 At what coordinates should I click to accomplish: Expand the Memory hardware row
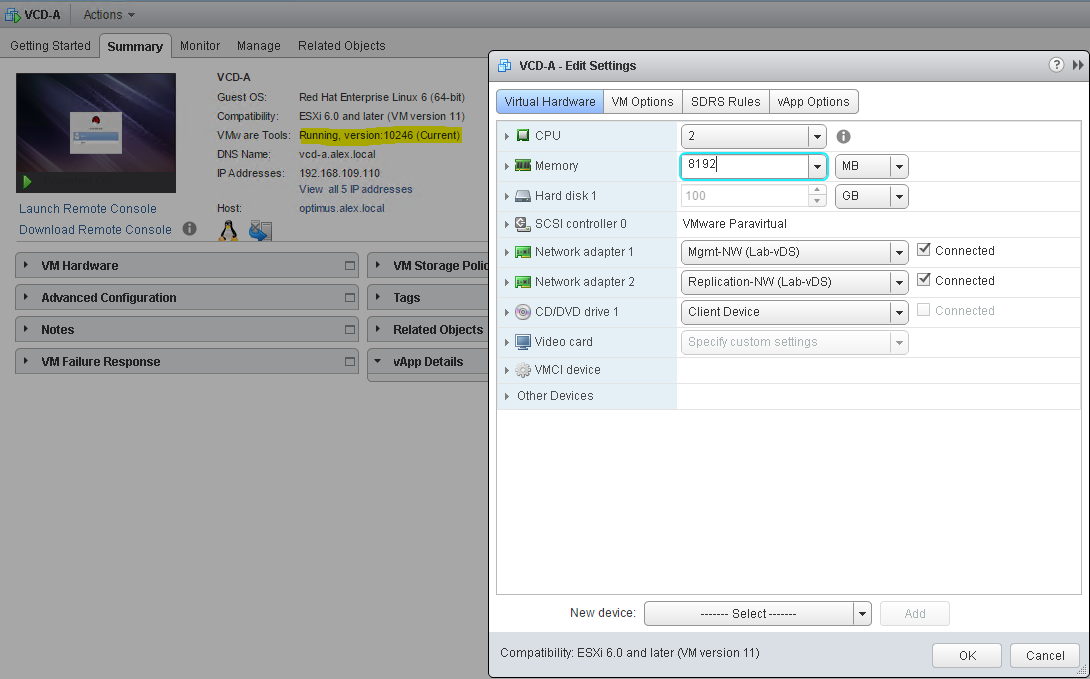[x=507, y=166]
